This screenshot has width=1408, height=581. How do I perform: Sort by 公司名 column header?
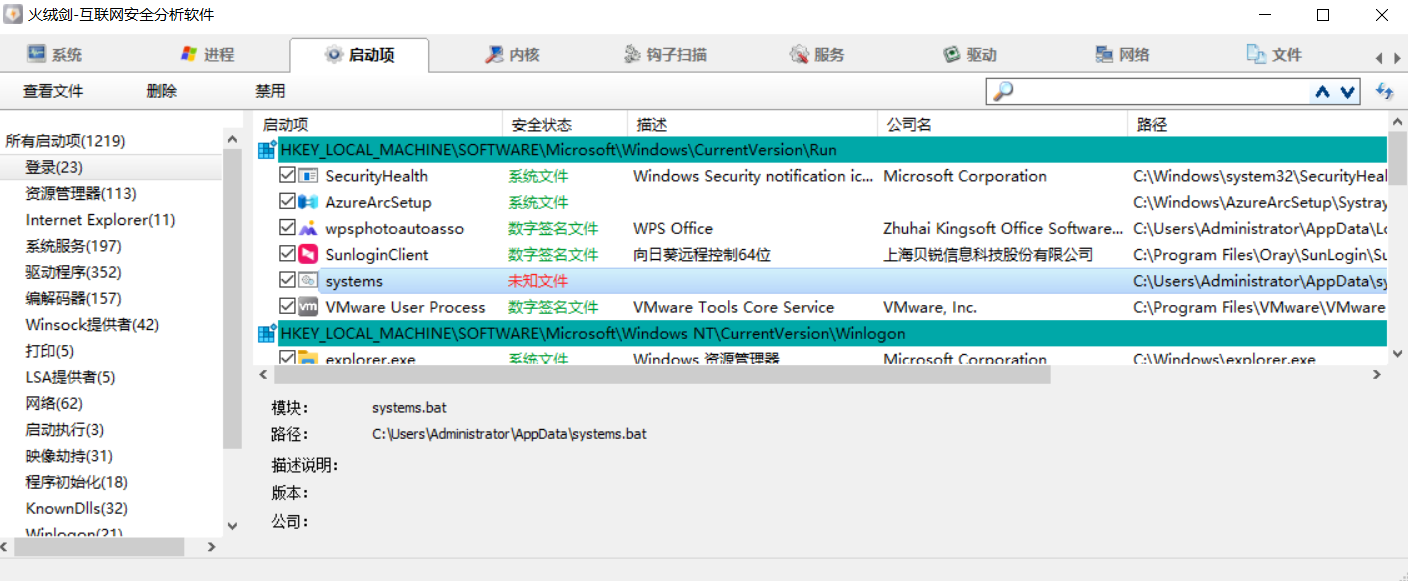point(1002,124)
